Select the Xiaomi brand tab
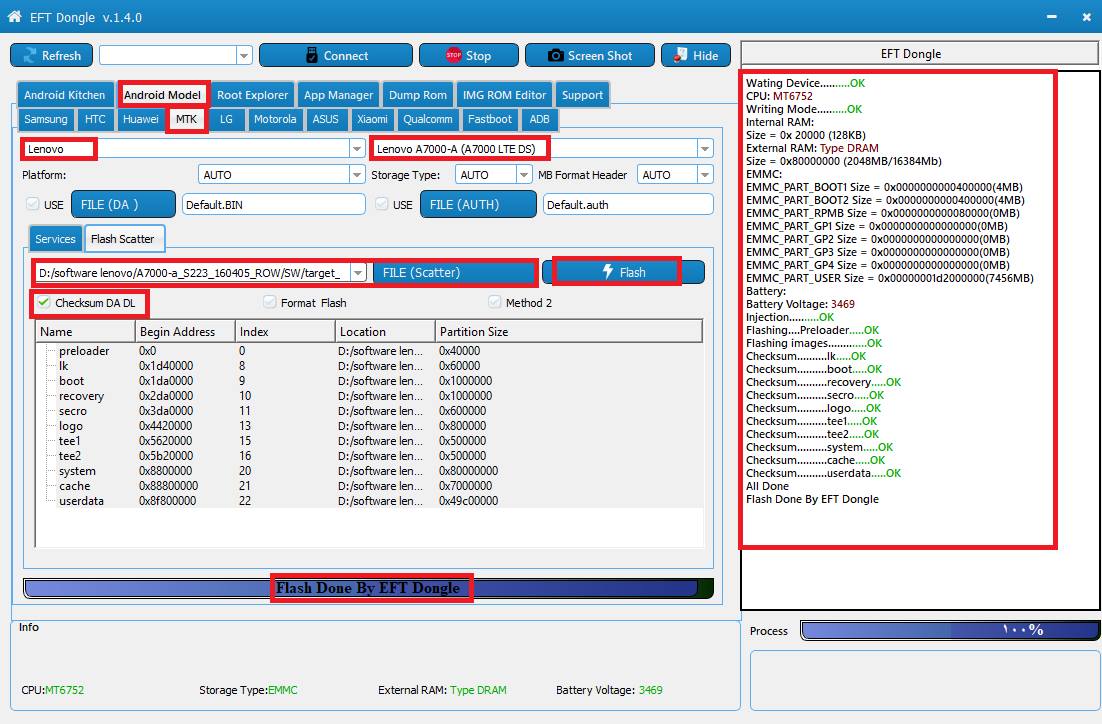1102x724 pixels. pos(372,119)
